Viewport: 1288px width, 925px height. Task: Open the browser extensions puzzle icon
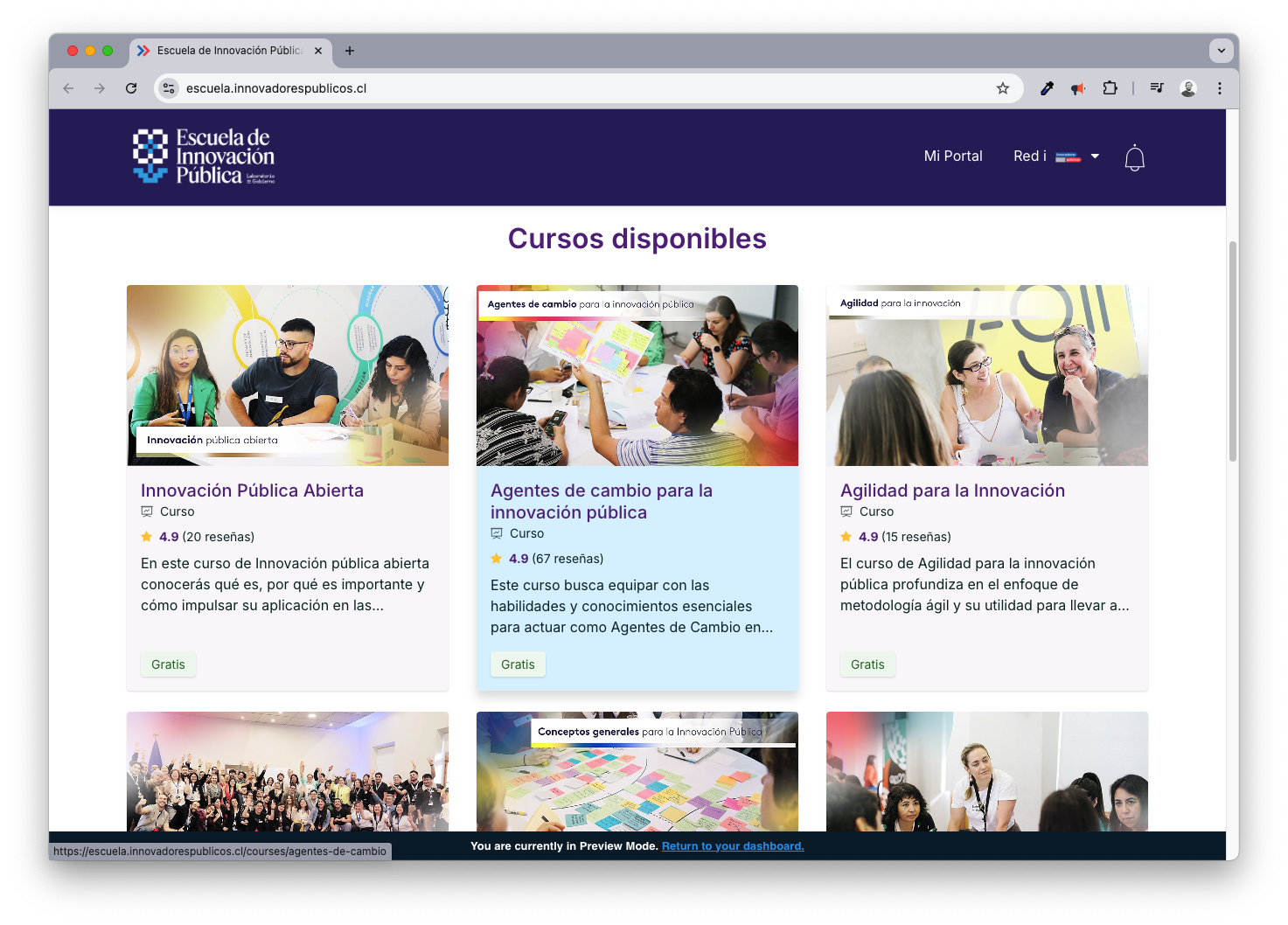[1110, 88]
